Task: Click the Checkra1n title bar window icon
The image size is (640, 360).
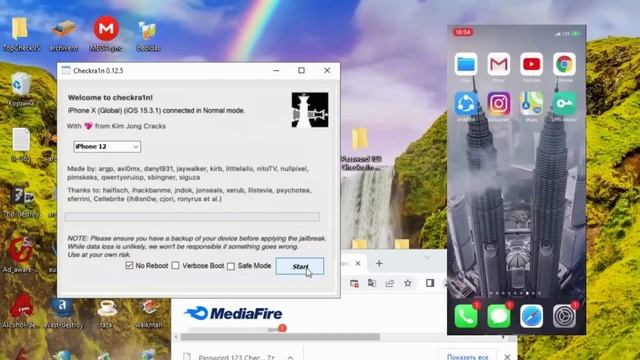Action: [66, 71]
